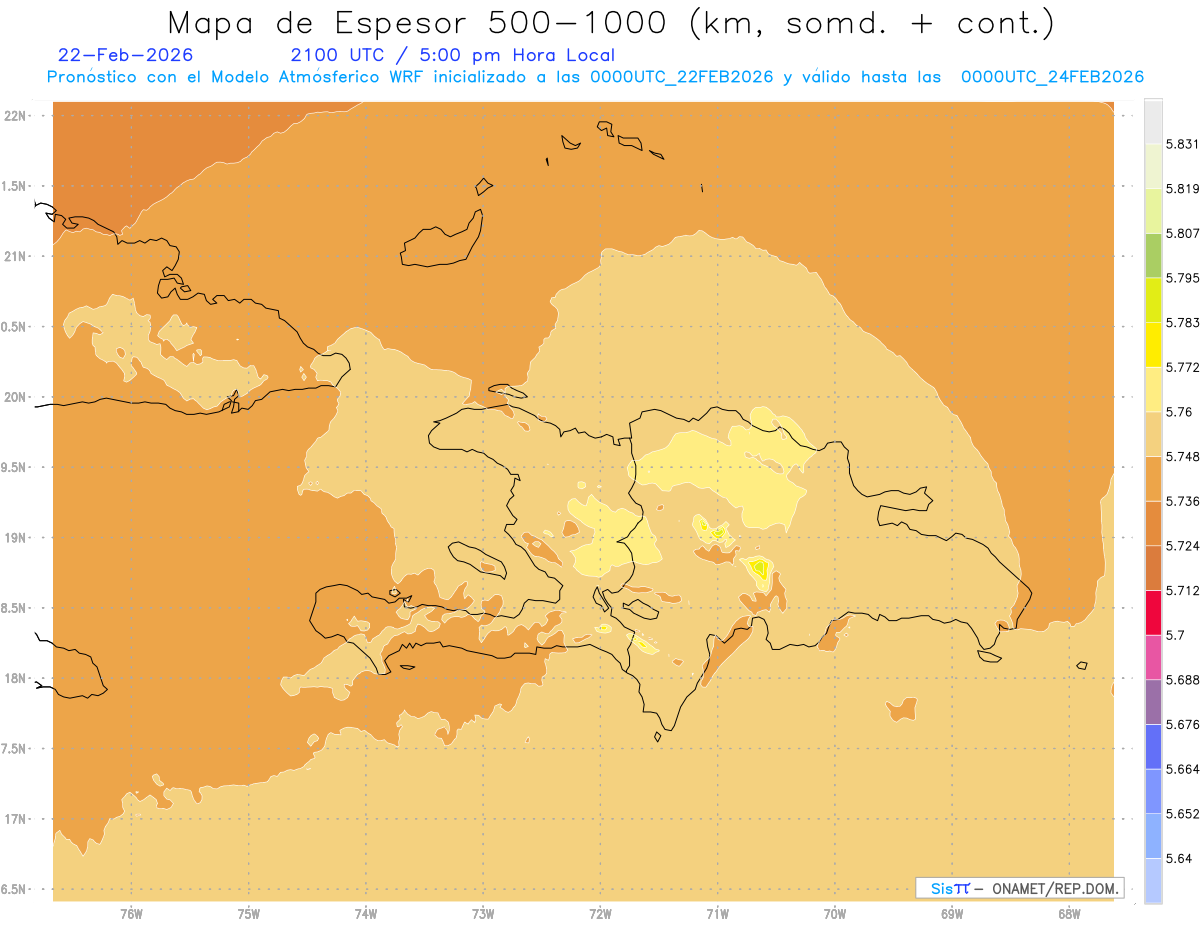1200x927 pixels.
Task: Click the 5.64 legend value
Action: (x=1179, y=858)
